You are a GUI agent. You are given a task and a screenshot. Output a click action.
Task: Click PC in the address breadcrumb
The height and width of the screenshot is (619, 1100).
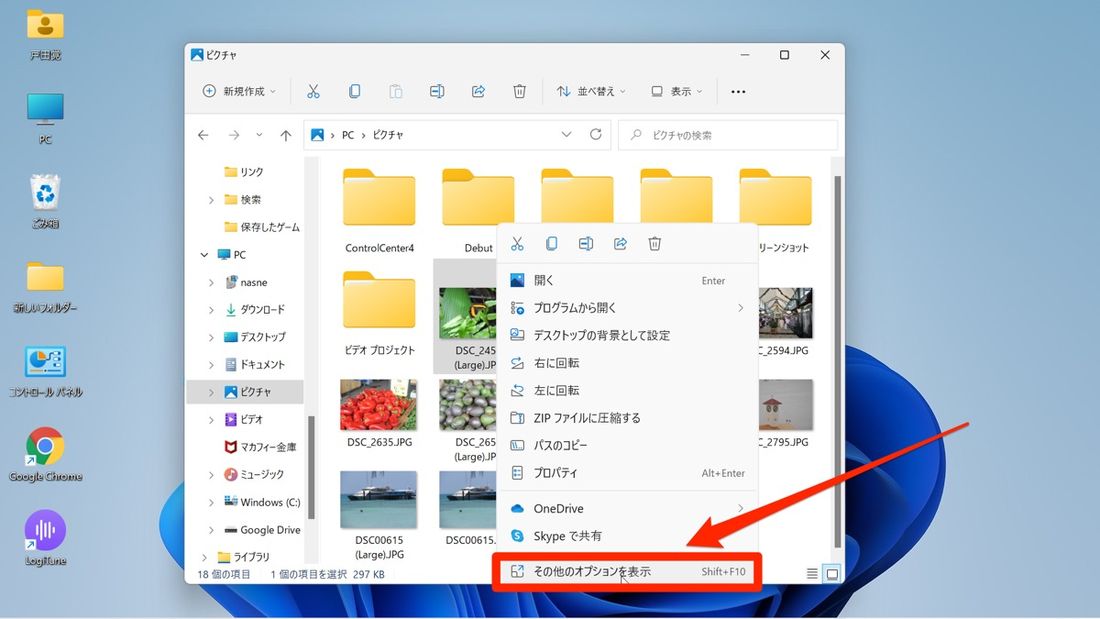348,135
